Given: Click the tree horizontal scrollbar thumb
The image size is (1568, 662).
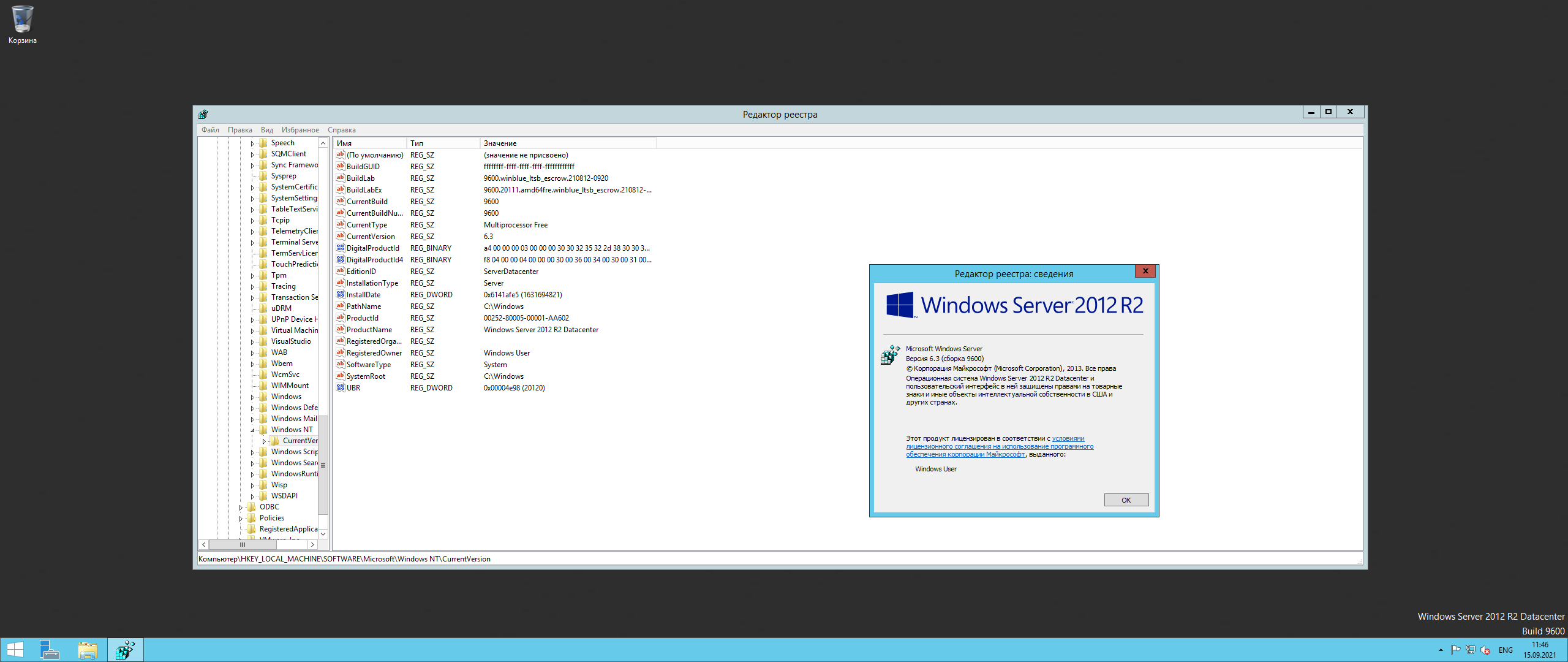Looking at the screenshot, I should (x=243, y=544).
